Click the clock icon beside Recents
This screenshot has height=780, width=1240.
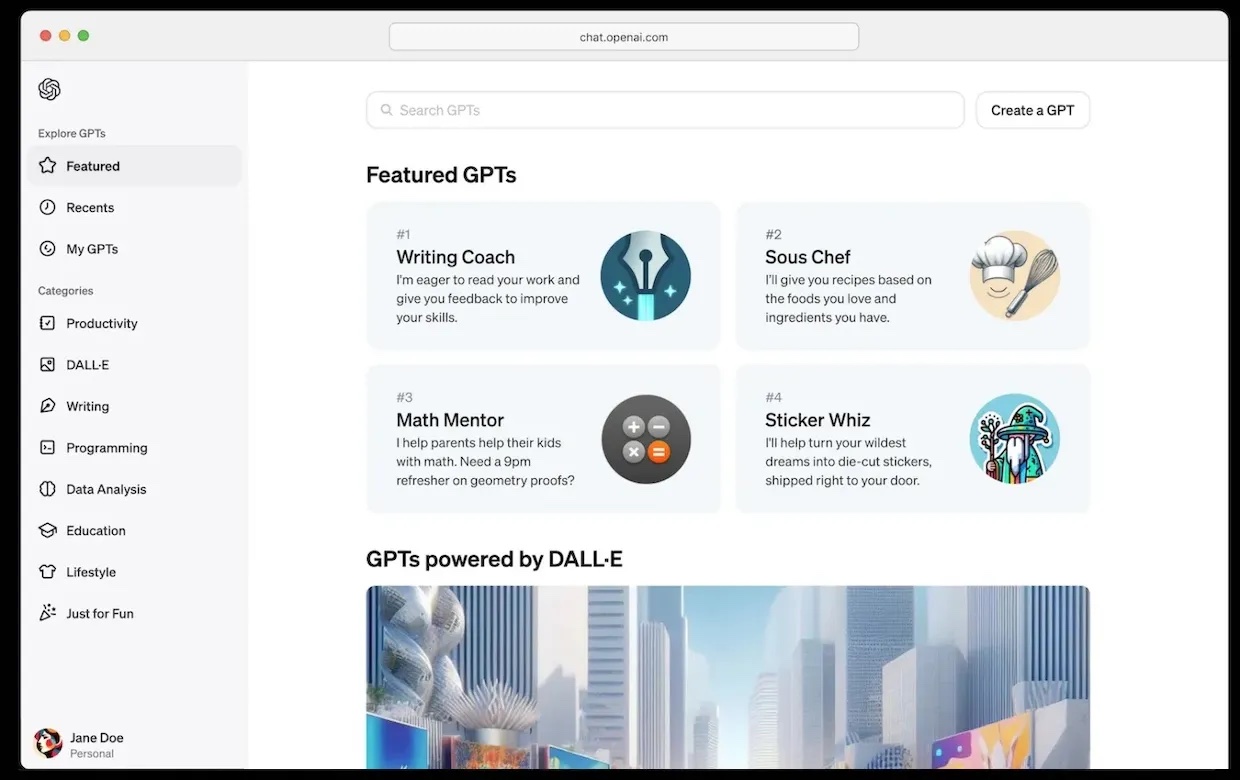click(47, 207)
